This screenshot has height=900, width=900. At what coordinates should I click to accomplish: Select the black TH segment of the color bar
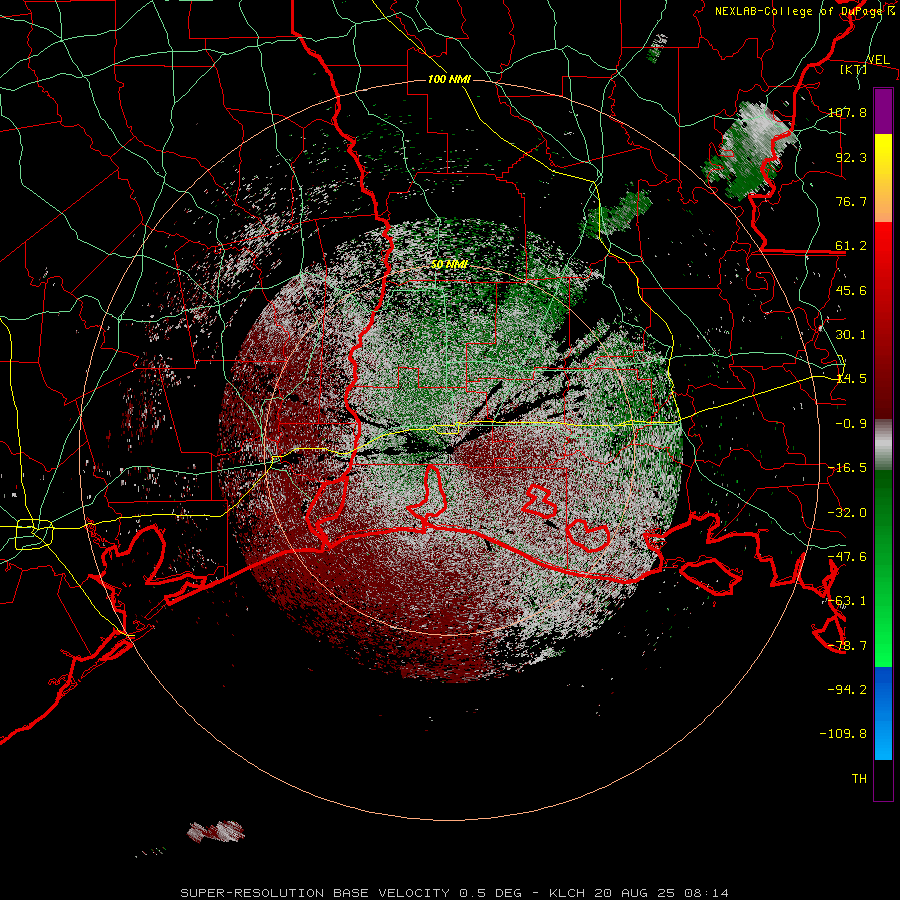point(883,780)
